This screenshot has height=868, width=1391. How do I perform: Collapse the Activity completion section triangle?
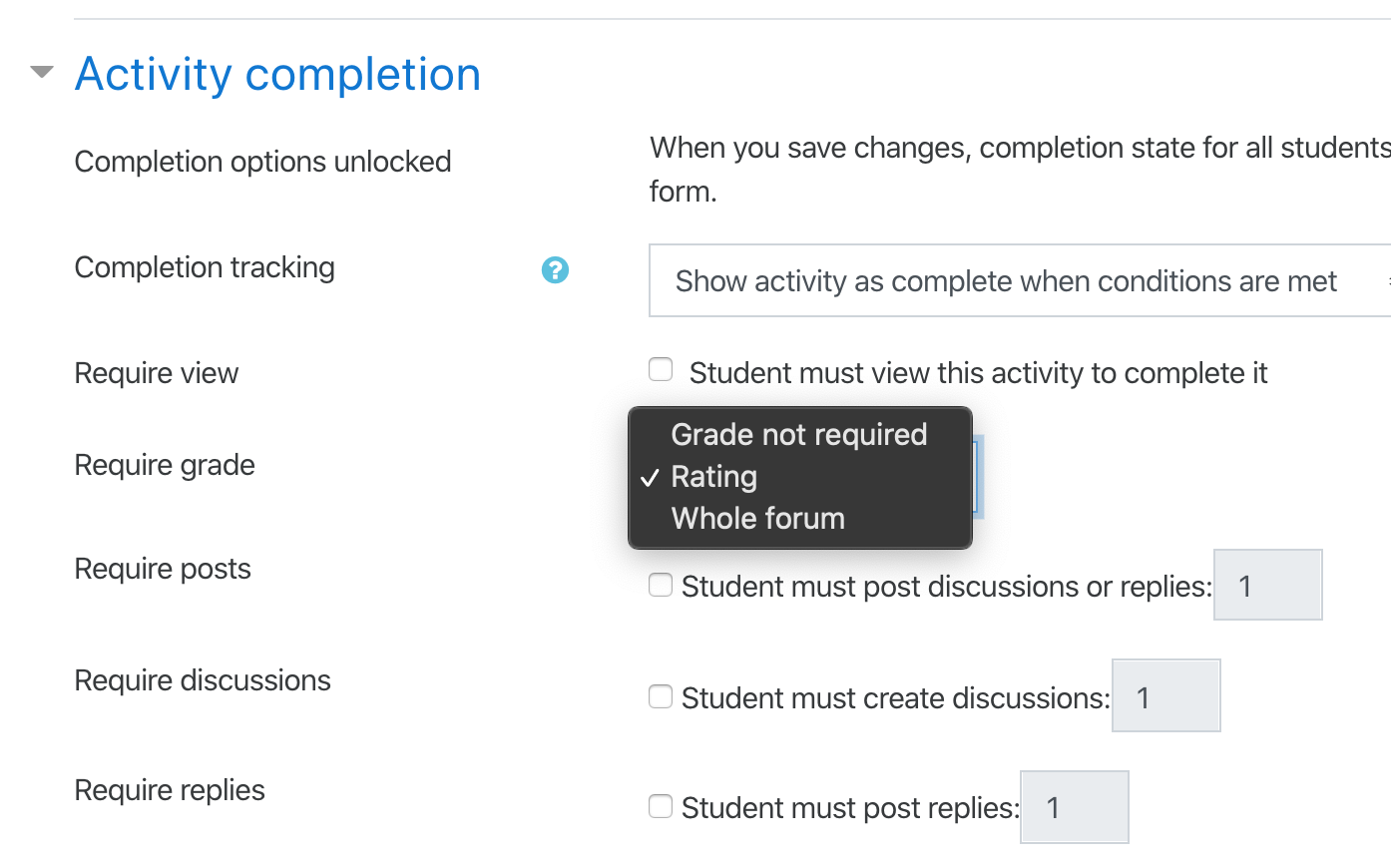(42, 72)
